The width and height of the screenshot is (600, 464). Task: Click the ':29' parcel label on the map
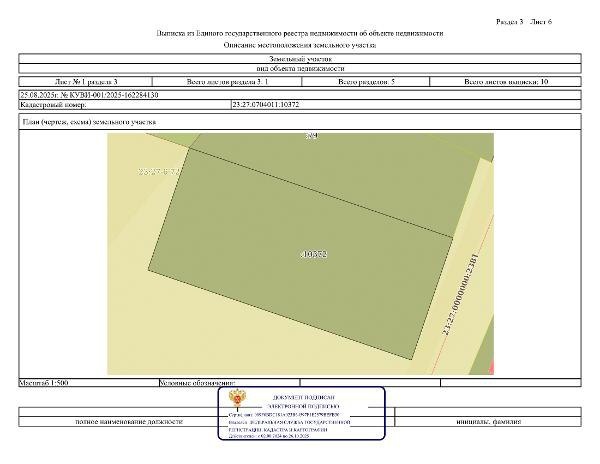(x=312, y=136)
